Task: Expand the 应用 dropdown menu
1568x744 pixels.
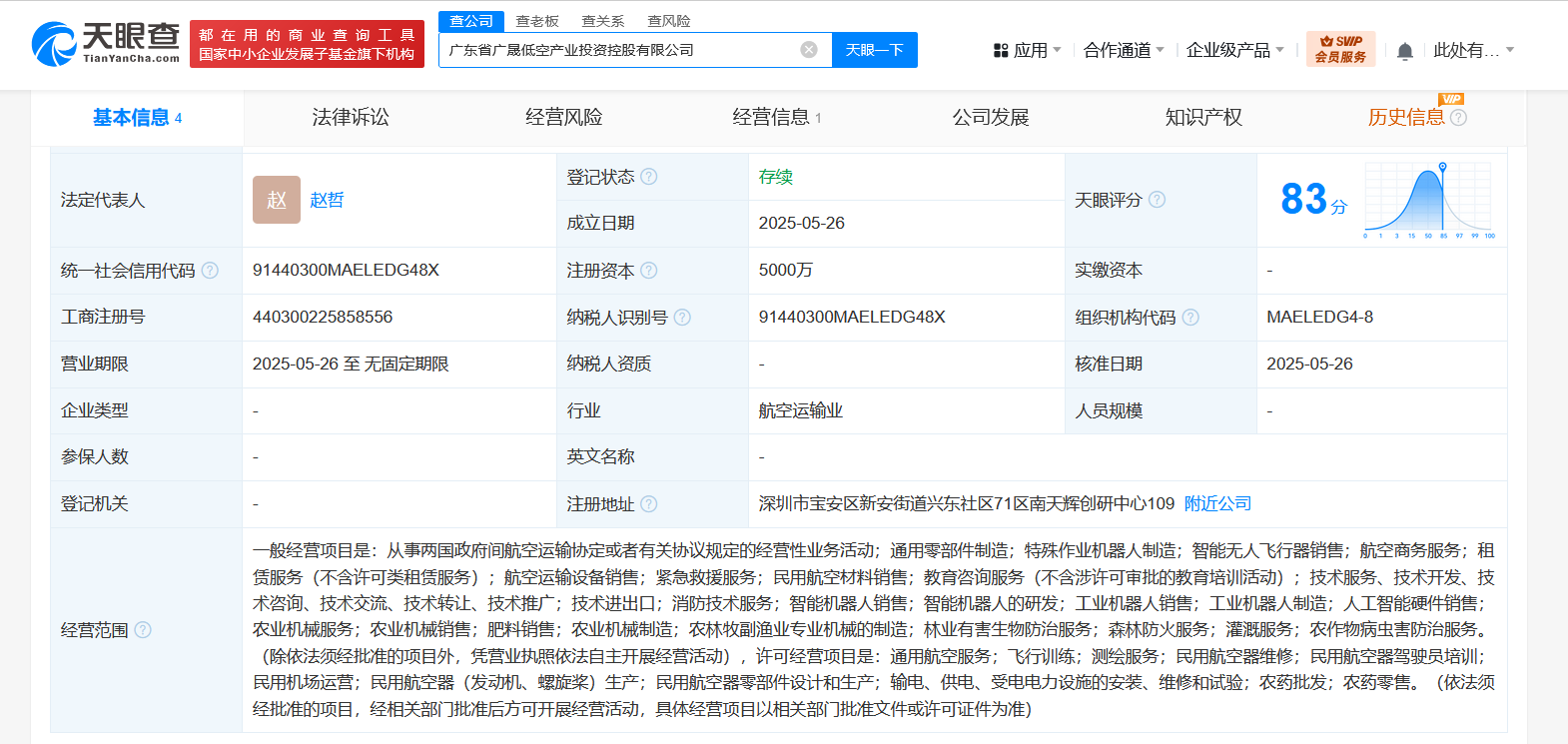Action: [1027, 50]
